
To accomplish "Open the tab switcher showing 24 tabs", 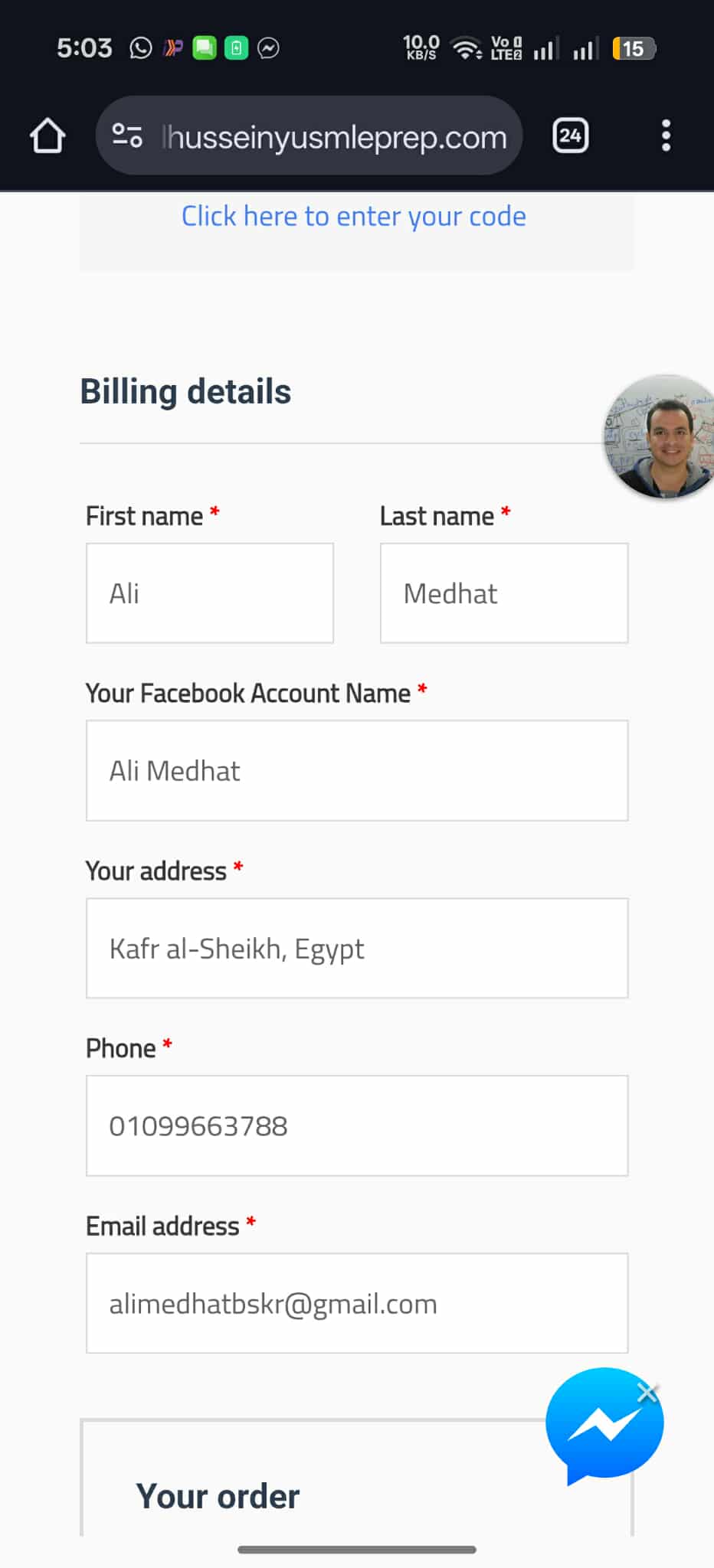I will coord(570,136).
